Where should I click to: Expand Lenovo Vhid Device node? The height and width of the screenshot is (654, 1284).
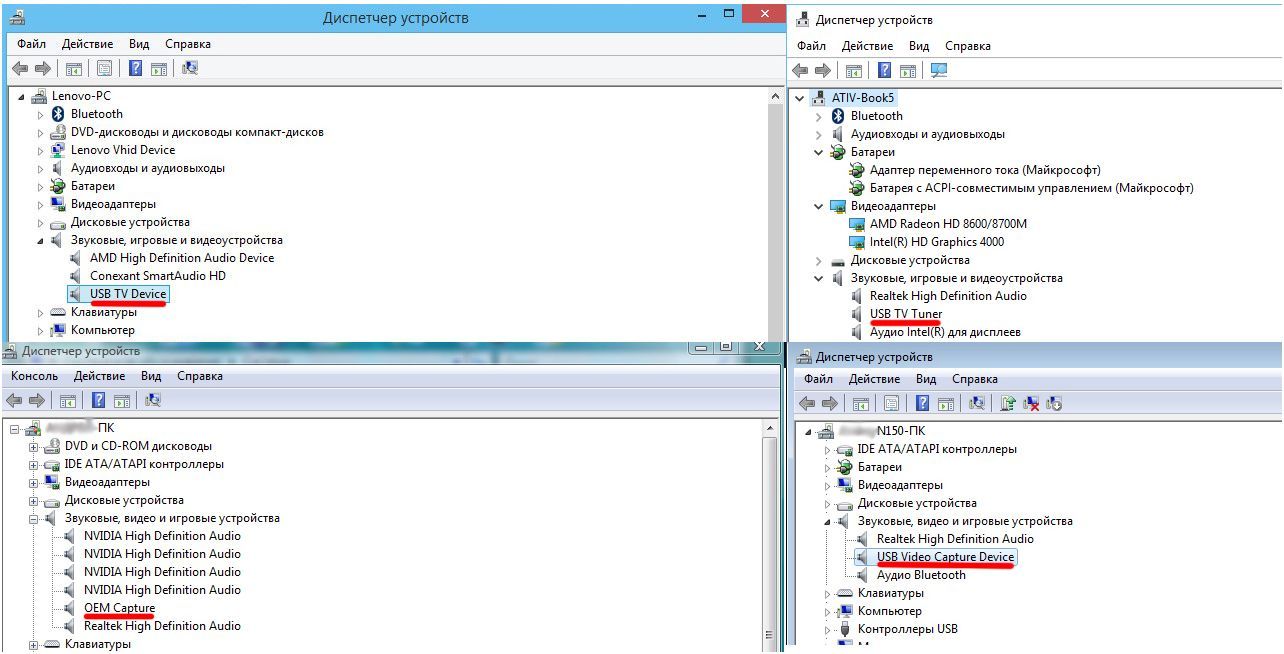(41, 150)
